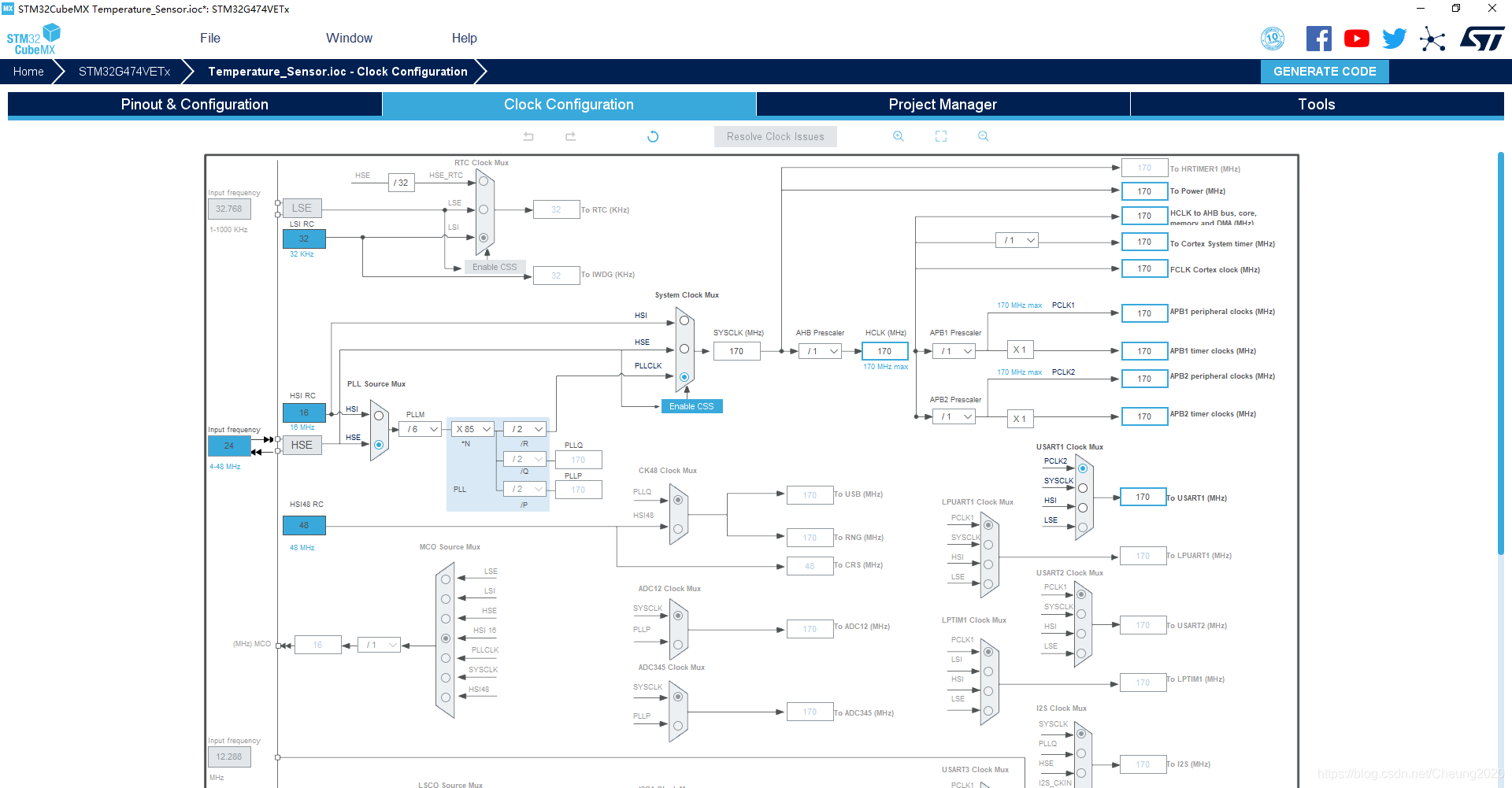Click the HSE input frequency field 24
Image resolution: width=1512 pixels, height=788 pixels.
click(x=229, y=446)
